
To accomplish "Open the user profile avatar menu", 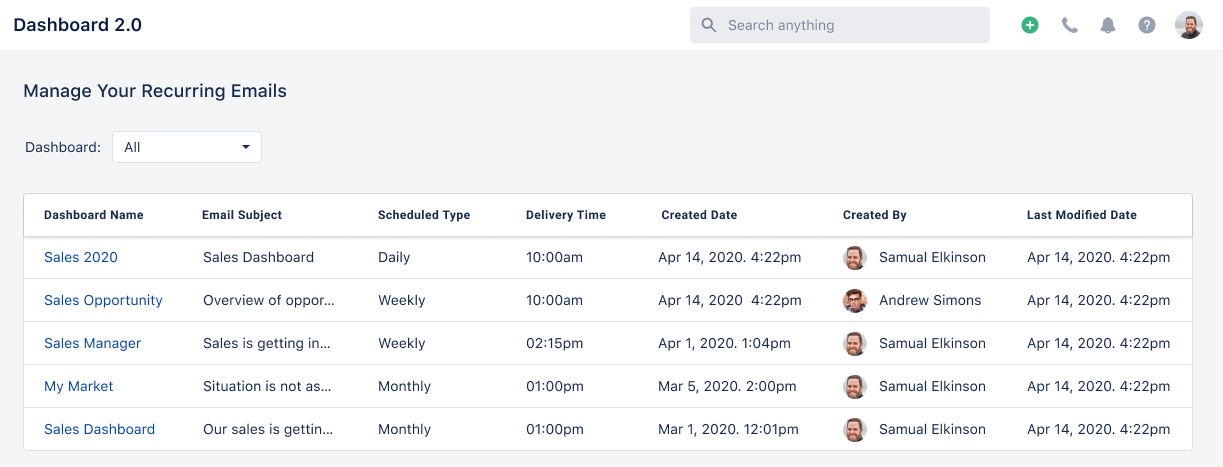I will [x=1189, y=25].
